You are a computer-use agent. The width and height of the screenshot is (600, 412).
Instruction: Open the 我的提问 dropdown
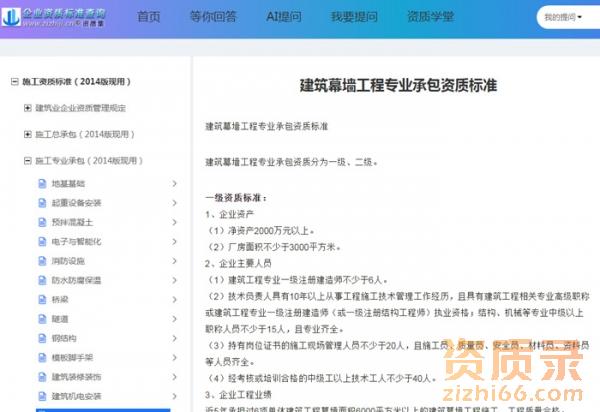(566, 18)
